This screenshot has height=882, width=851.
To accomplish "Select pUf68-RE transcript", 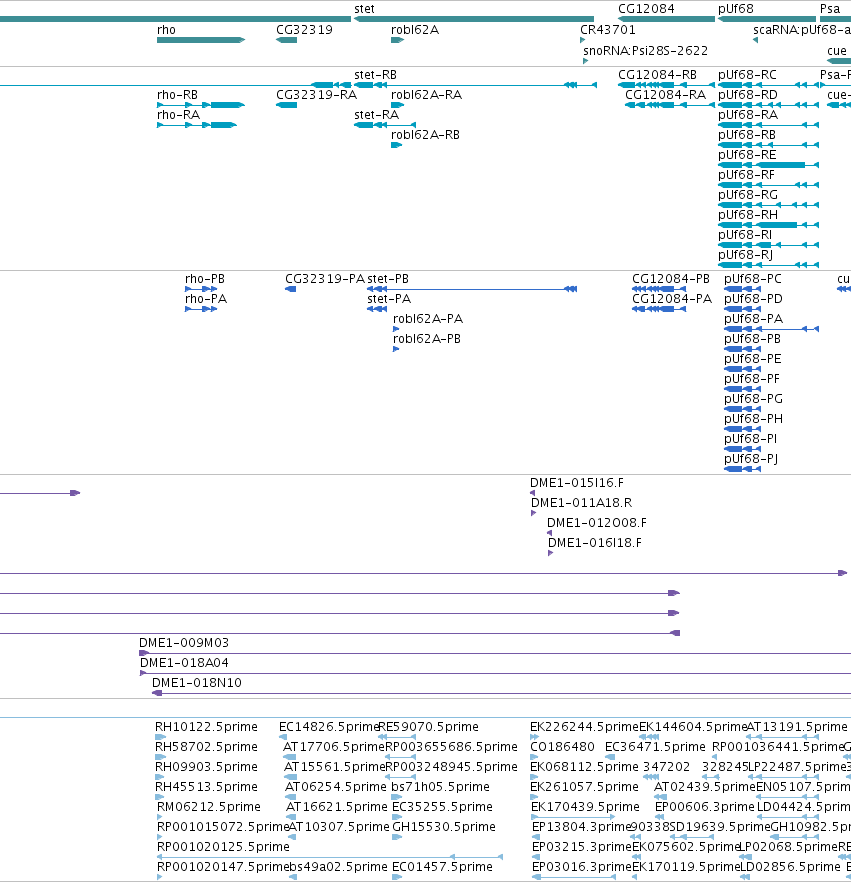I will pos(768,165).
